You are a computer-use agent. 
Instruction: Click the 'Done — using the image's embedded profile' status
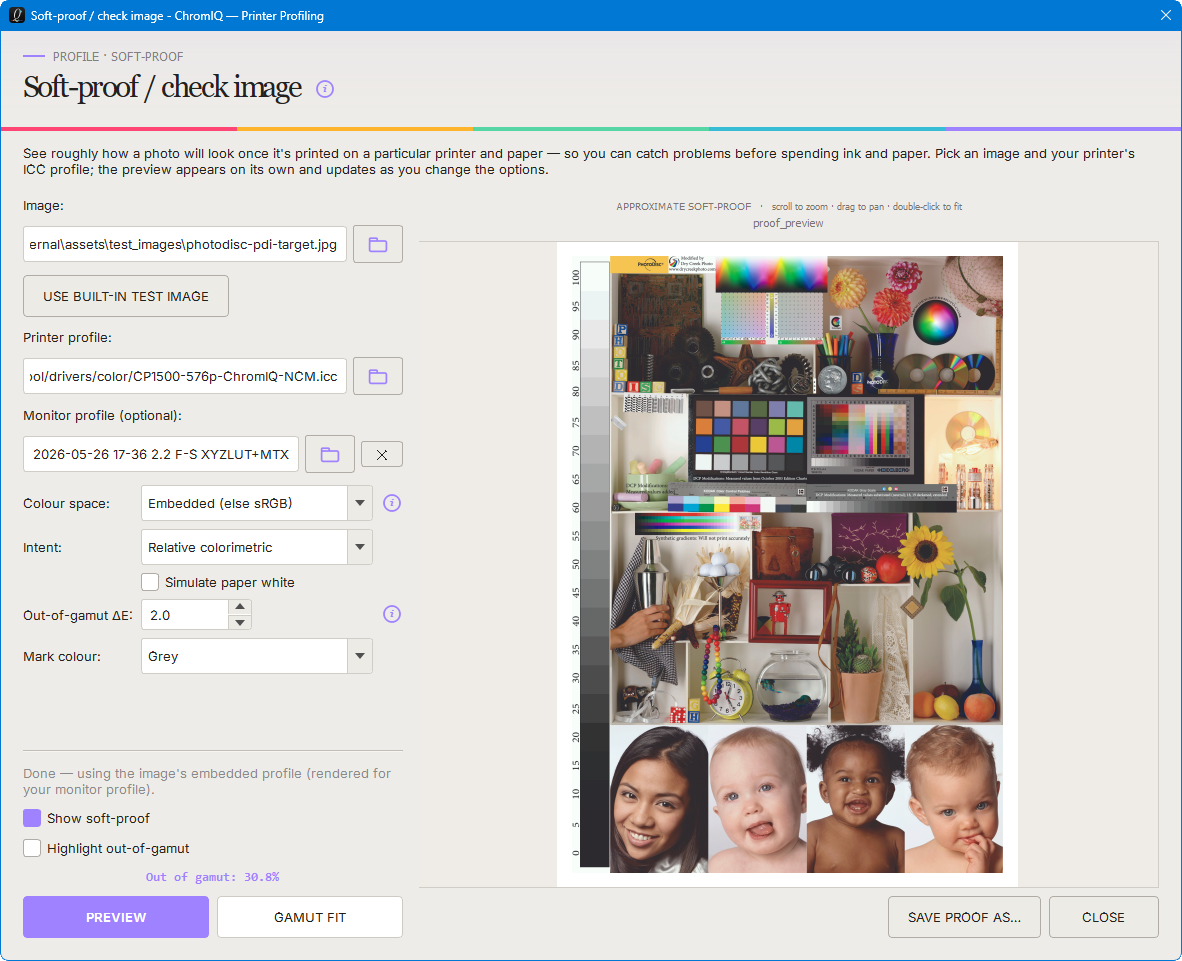207,782
